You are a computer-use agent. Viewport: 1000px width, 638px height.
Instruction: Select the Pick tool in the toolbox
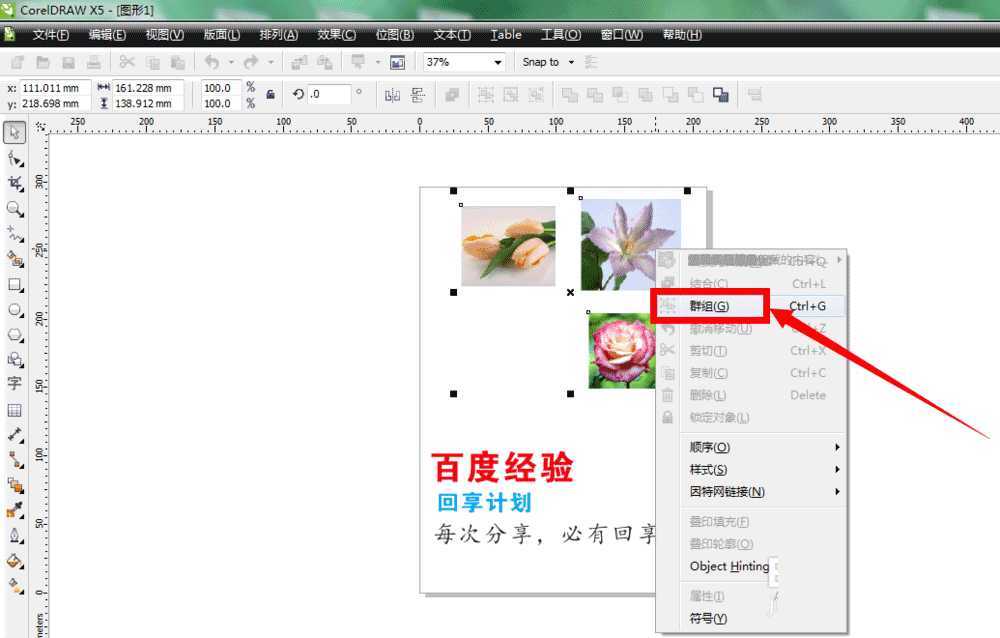pyautogui.click(x=14, y=132)
